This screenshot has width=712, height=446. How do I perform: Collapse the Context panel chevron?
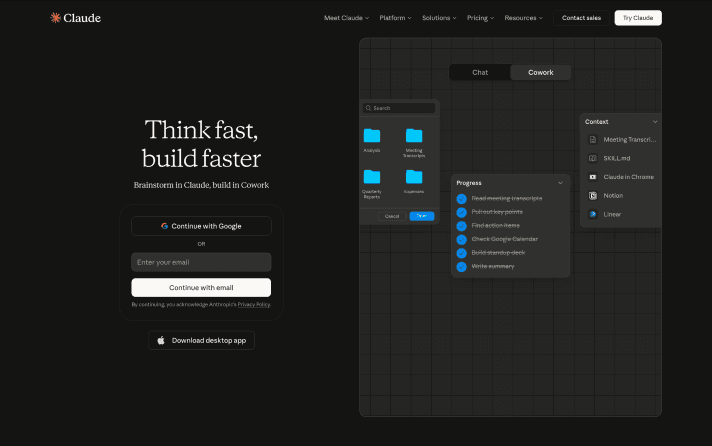[655, 122]
